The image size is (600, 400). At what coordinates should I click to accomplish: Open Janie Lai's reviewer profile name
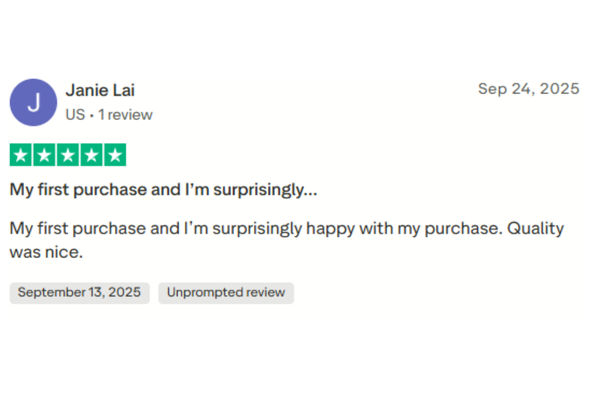click(100, 90)
